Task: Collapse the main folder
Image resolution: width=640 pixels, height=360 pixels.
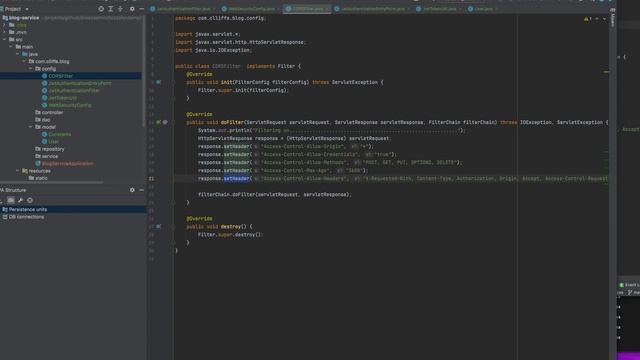Action: (x=11, y=47)
